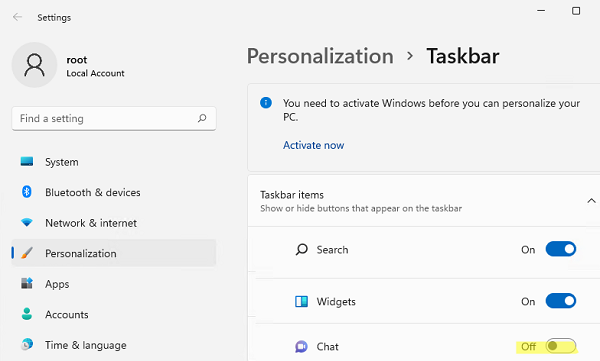
Task: Click the Bluetooth icon in sidebar
Action: coord(27,192)
